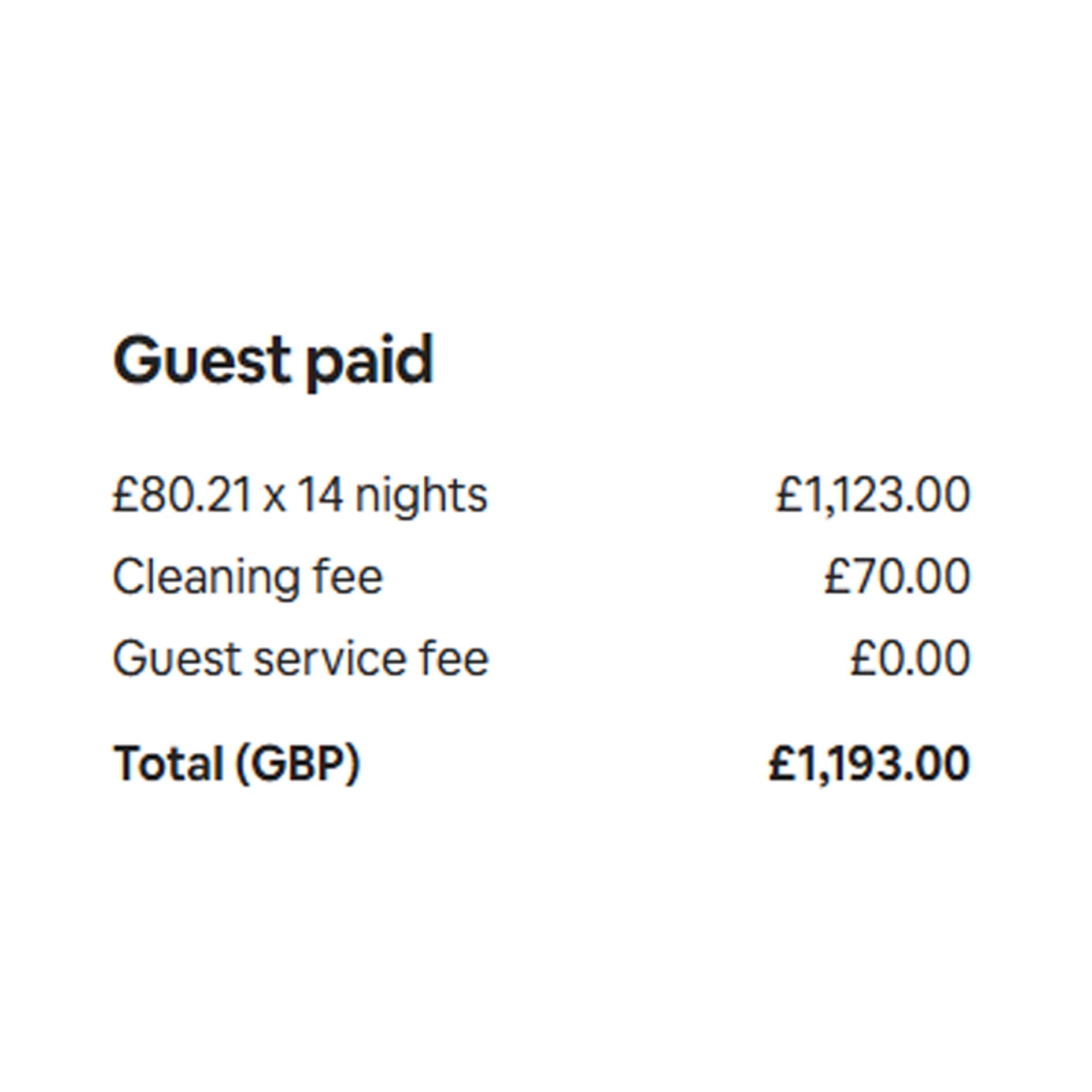Viewport: 1092px width, 1092px height.
Task: Click the "GBP" currency code in parentheses
Action: (297, 764)
